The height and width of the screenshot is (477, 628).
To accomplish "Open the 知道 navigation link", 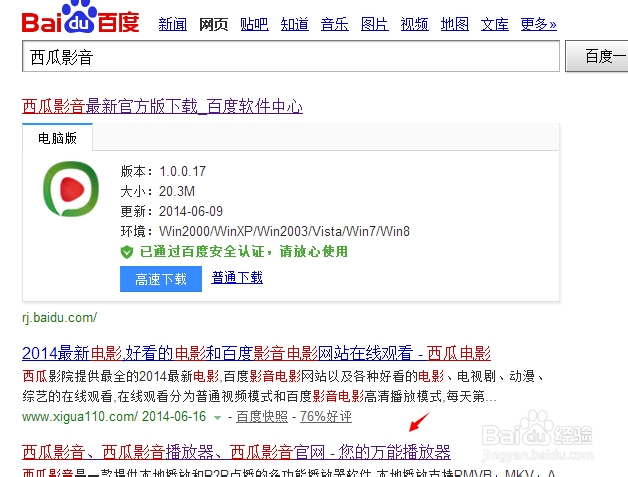I will (294, 24).
